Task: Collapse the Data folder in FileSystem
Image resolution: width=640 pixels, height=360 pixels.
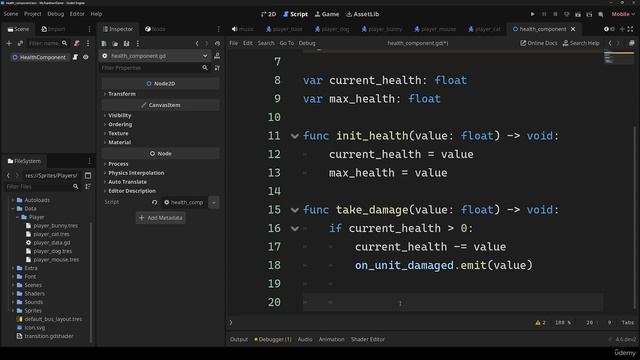Action: pyautogui.click(x=13, y=209)
